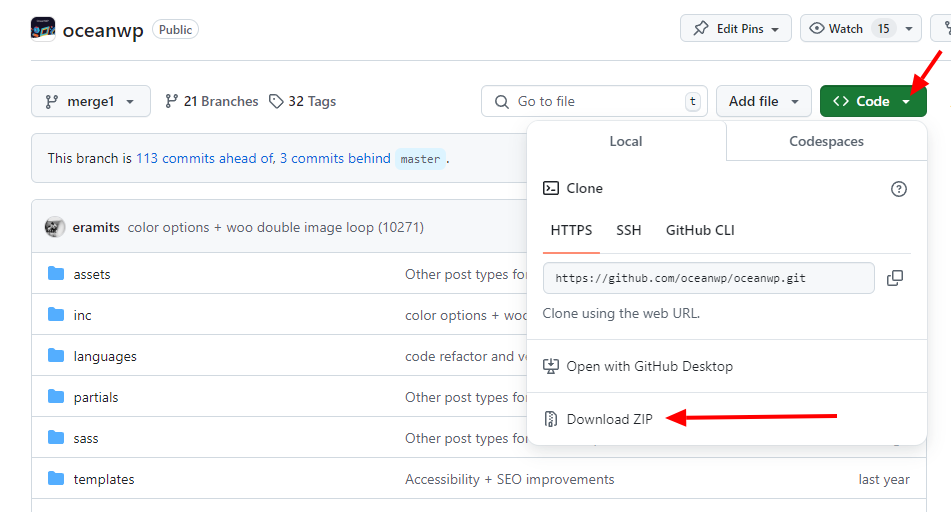Screen dimensions: 951x512
Task: Open the 3 commits behind link
Action: click(335, 158)
